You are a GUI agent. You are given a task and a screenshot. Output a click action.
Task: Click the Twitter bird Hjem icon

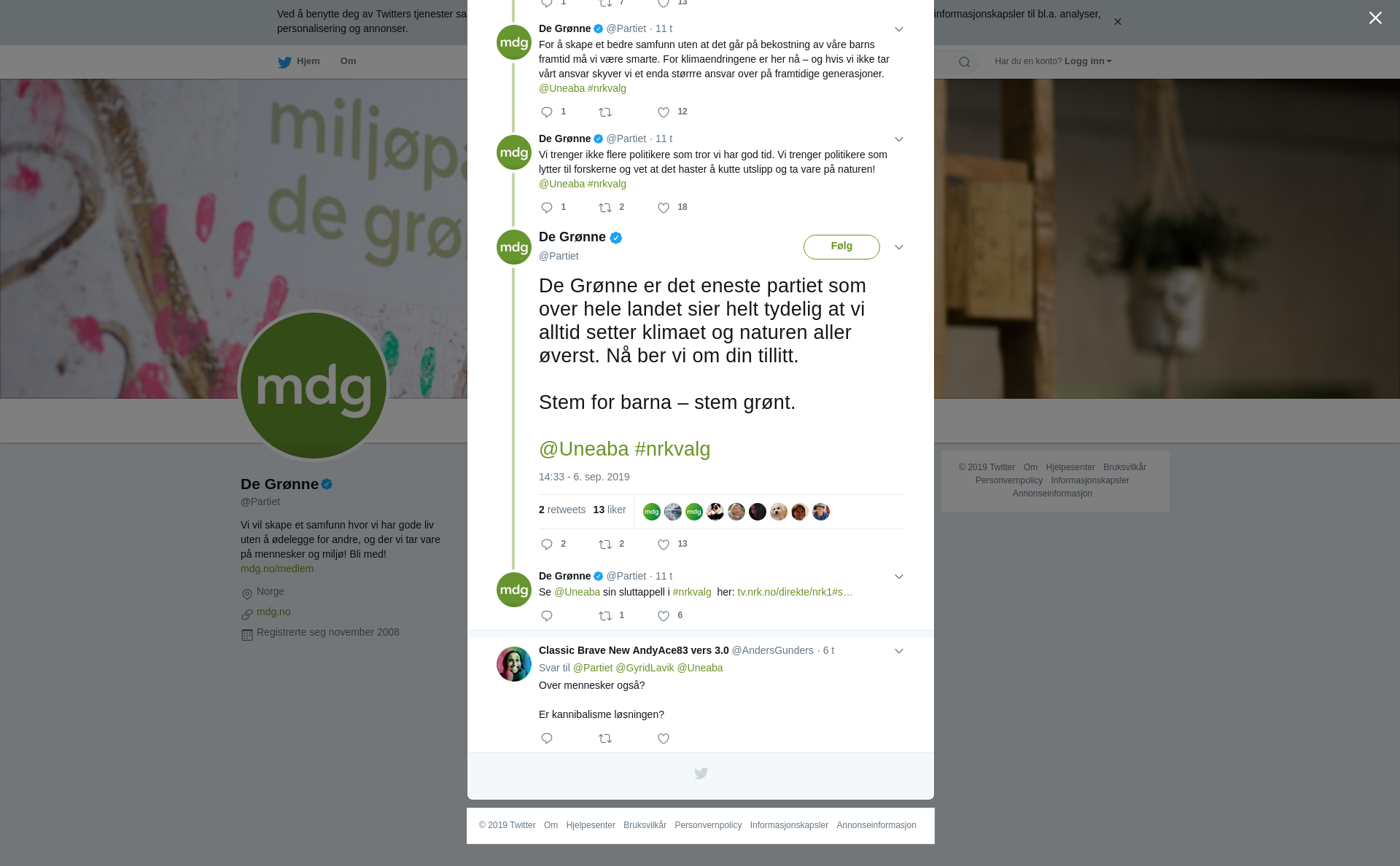[x=284, y=62]
